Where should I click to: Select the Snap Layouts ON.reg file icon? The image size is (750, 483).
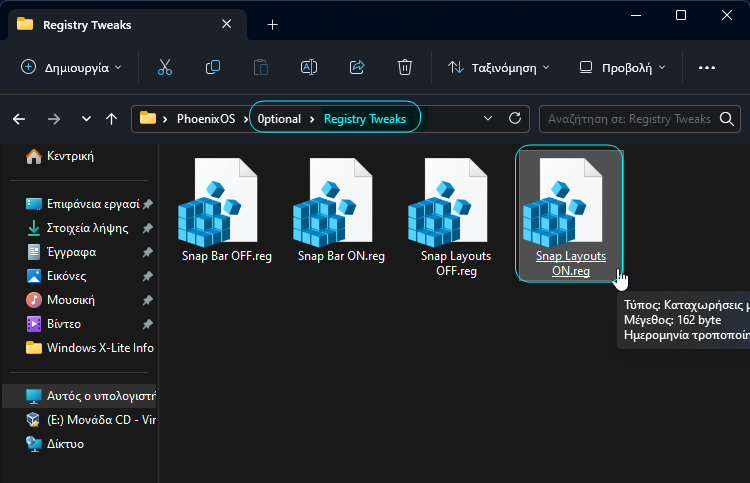click(562, 202)
